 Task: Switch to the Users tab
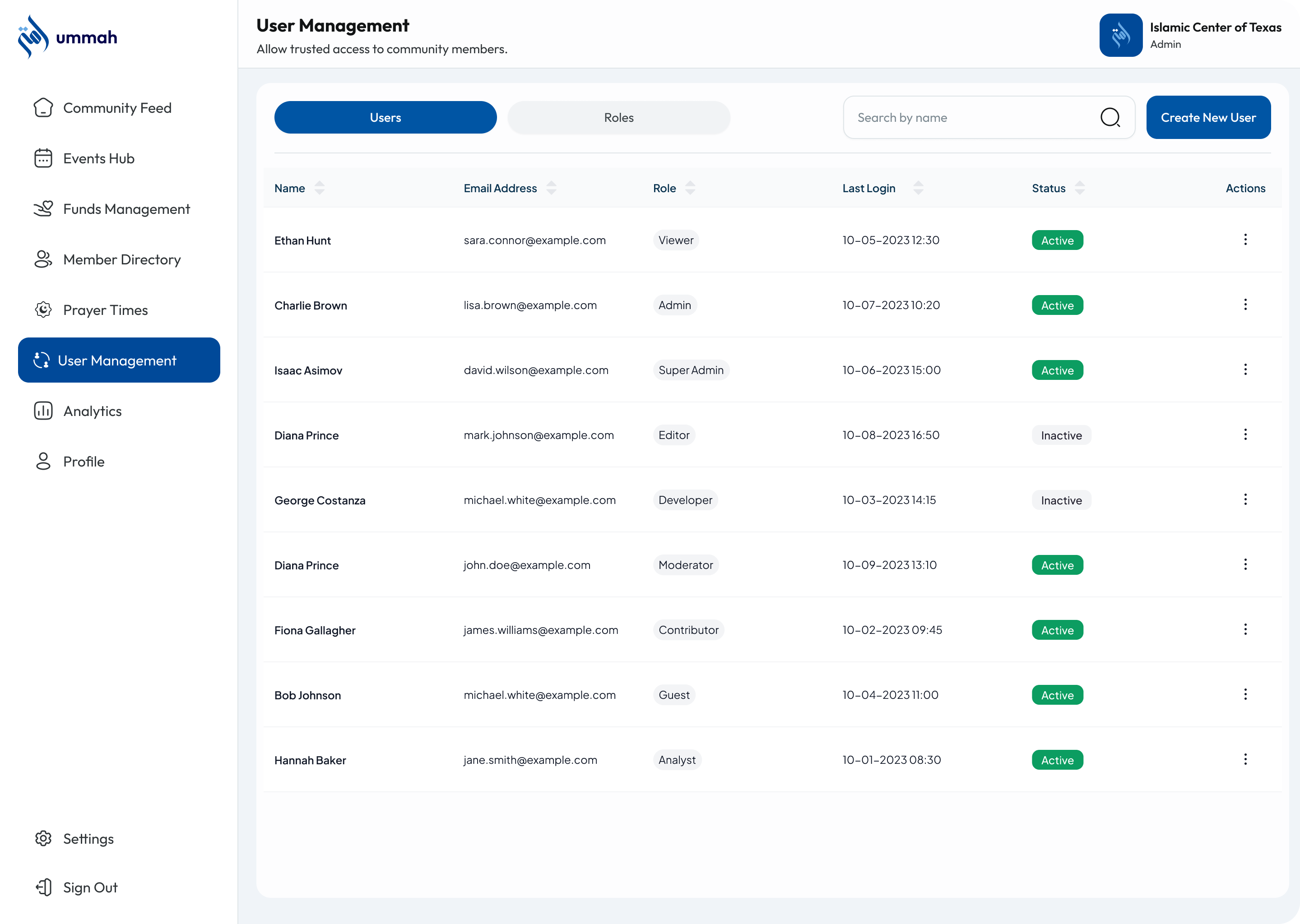385,118
